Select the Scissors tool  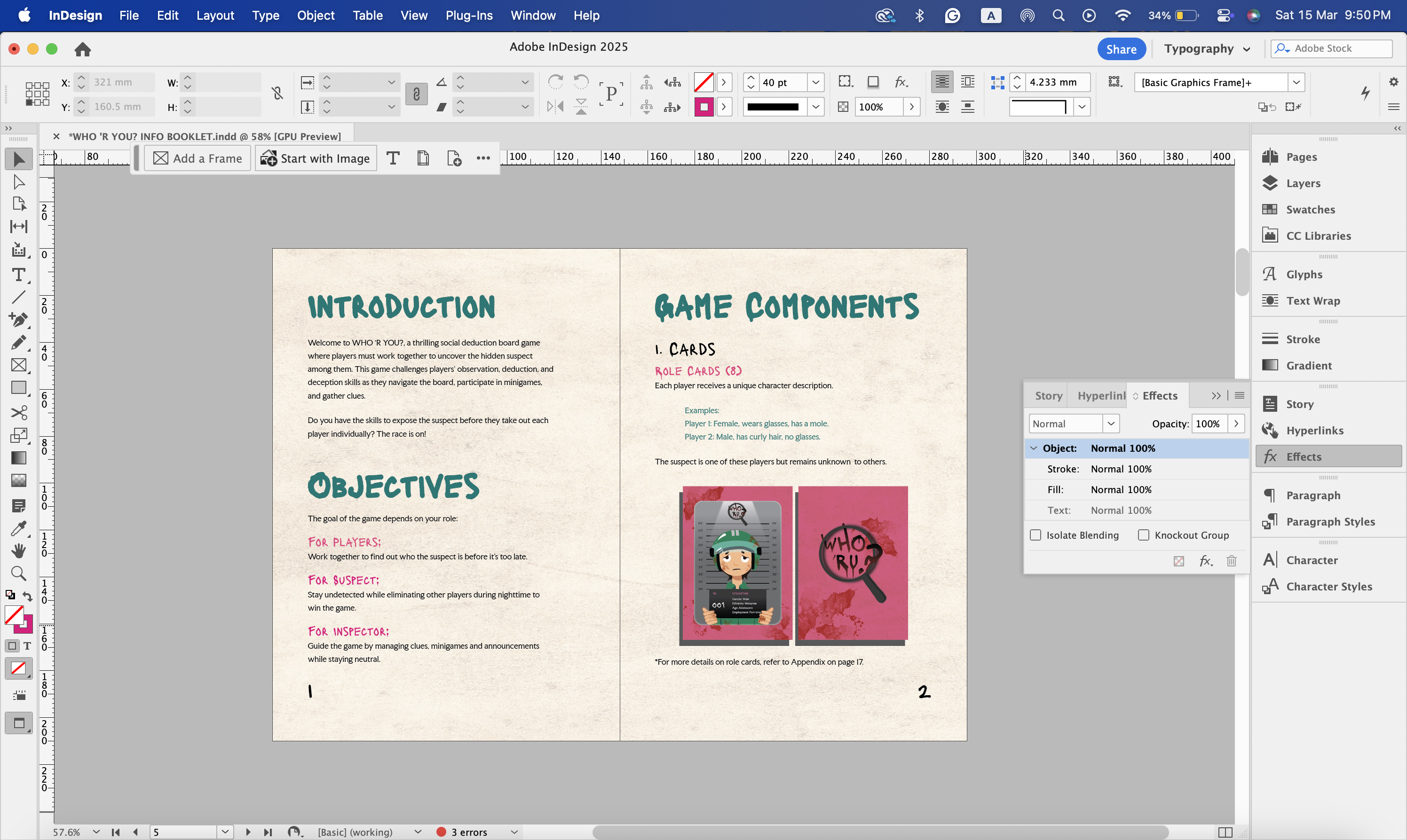pos(18,413)
